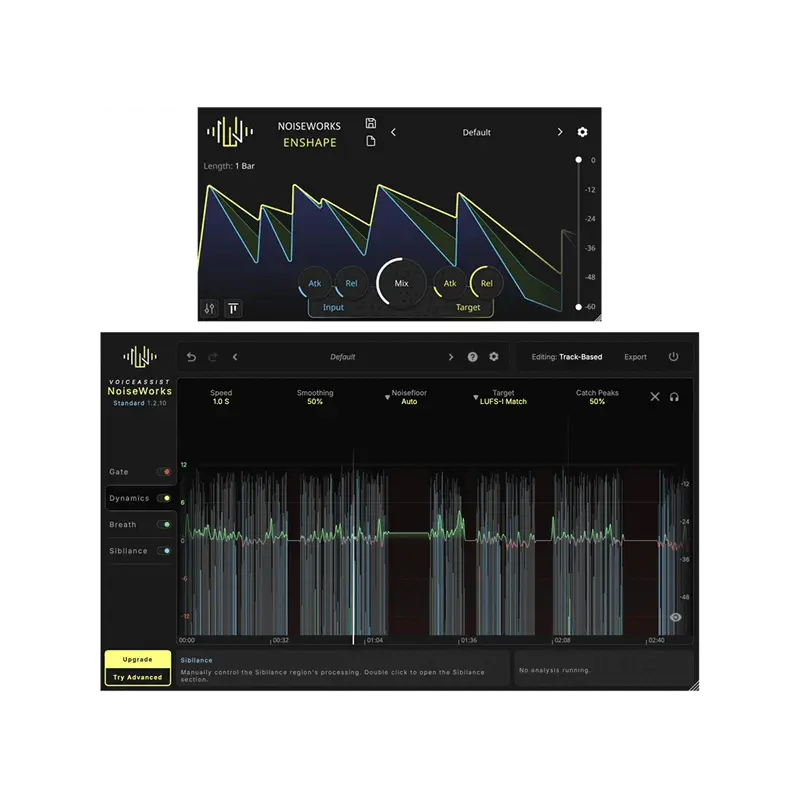The image size is (800, 800).
Task: Toggle the waveform eye visibility icon
Action: (x=676, y=617)
